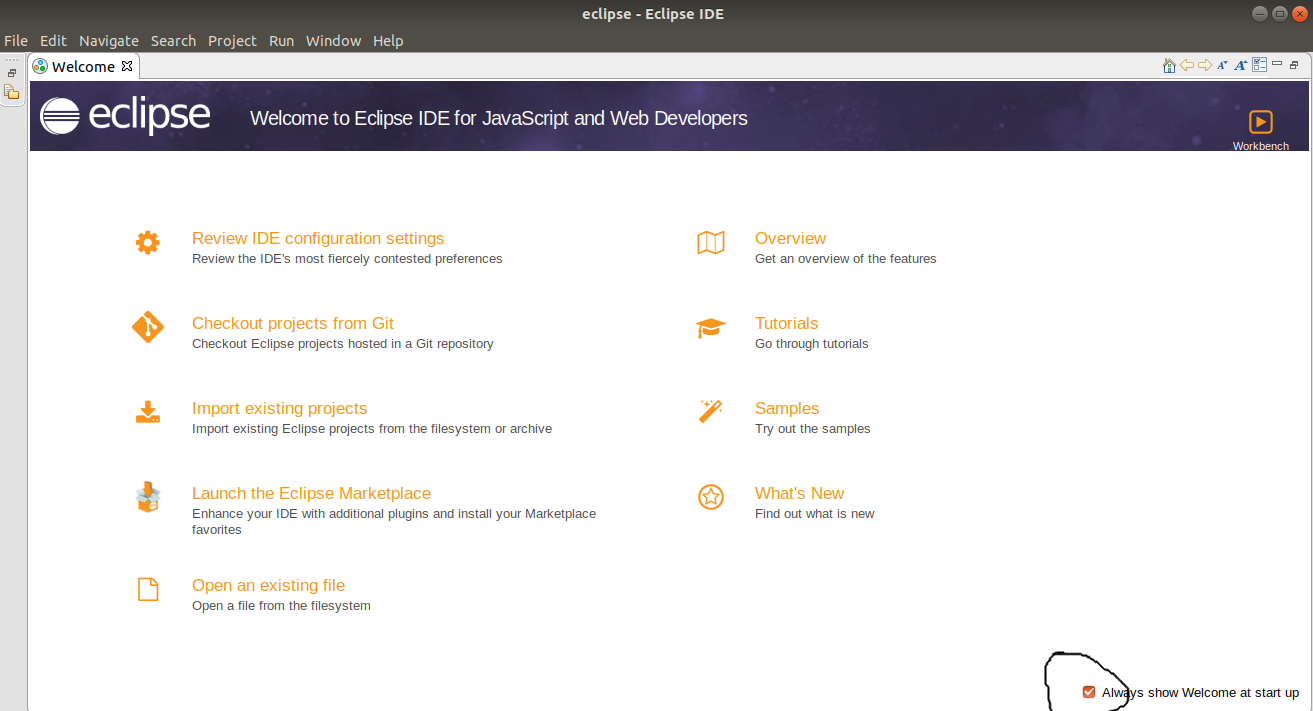
Task: Click the Eclipse logo in the banner
Action: click(x=125, y=116)
